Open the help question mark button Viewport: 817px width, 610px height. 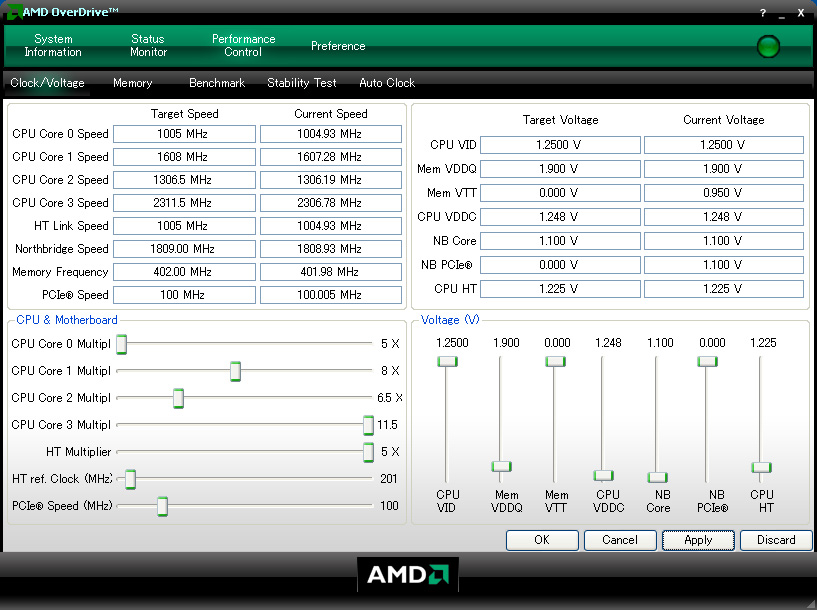click(763, 13)
